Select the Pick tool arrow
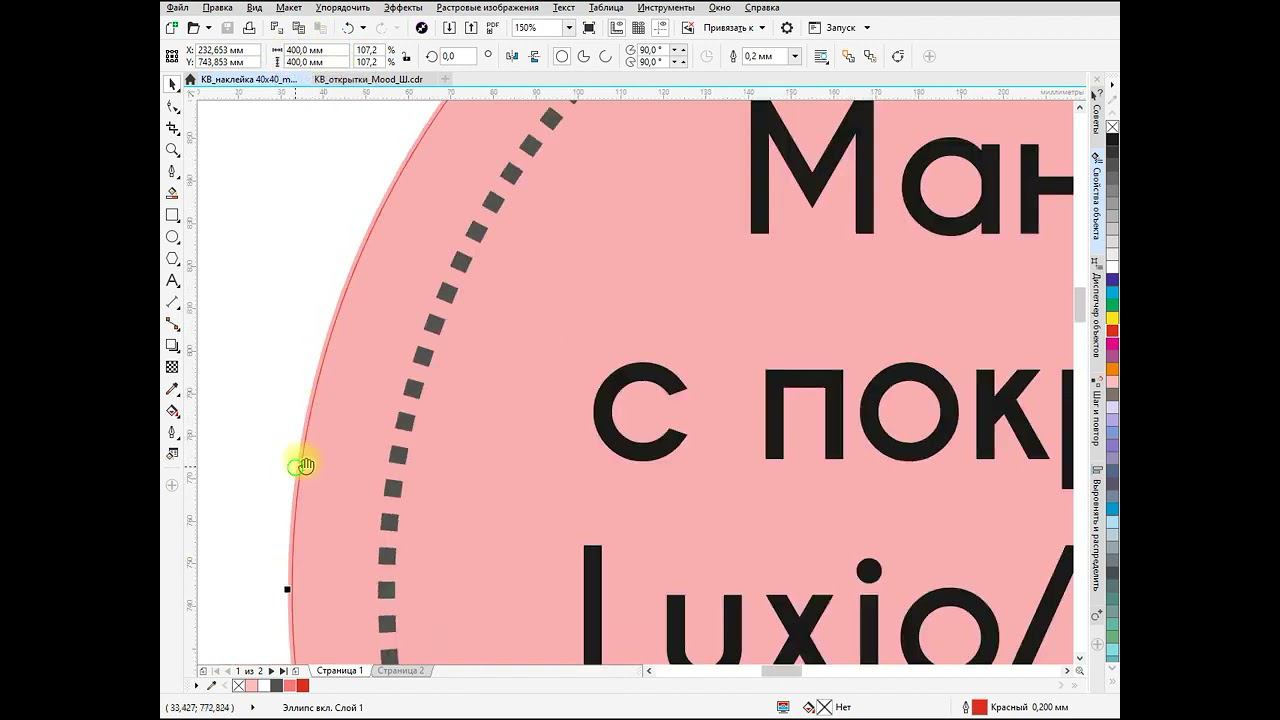 172,85
